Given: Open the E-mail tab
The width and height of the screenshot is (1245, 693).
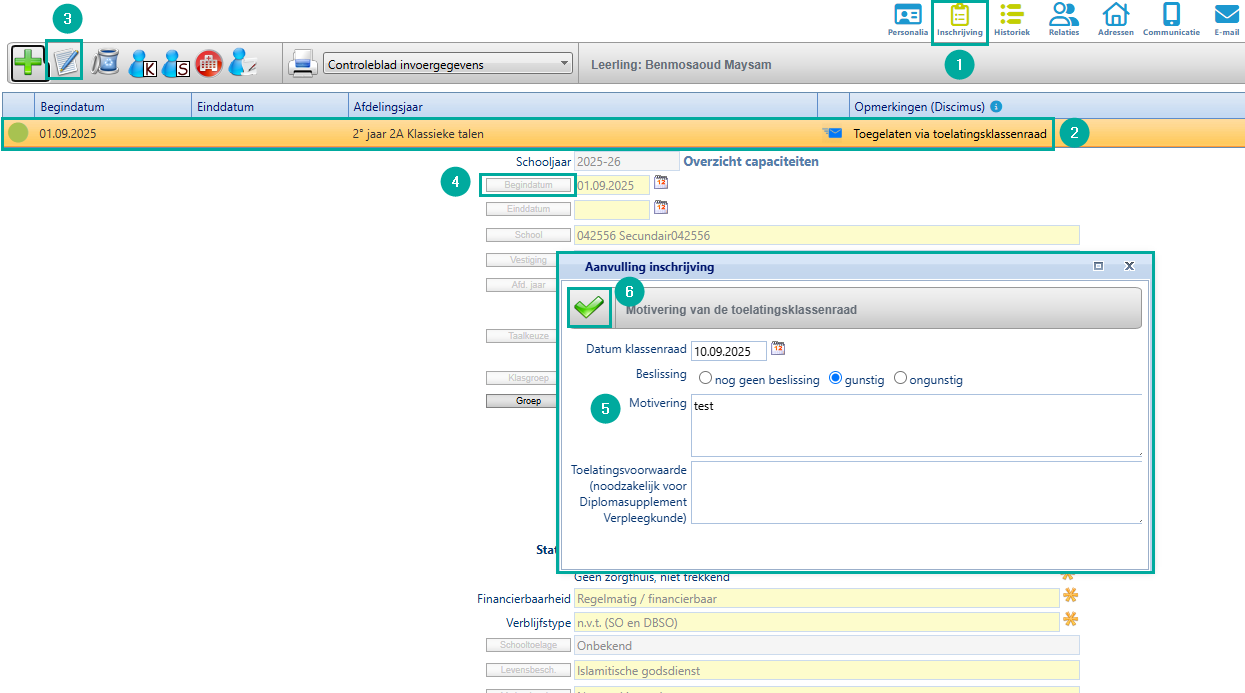Looking at the screenshot, I should 1226,20.
